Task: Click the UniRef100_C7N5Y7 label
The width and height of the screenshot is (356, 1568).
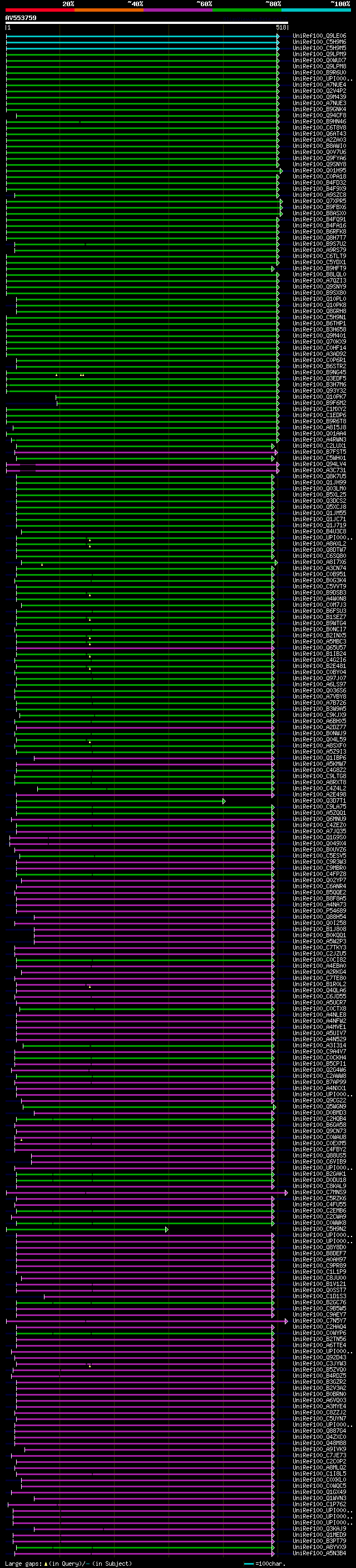Action: click(x=319, y=1321)
